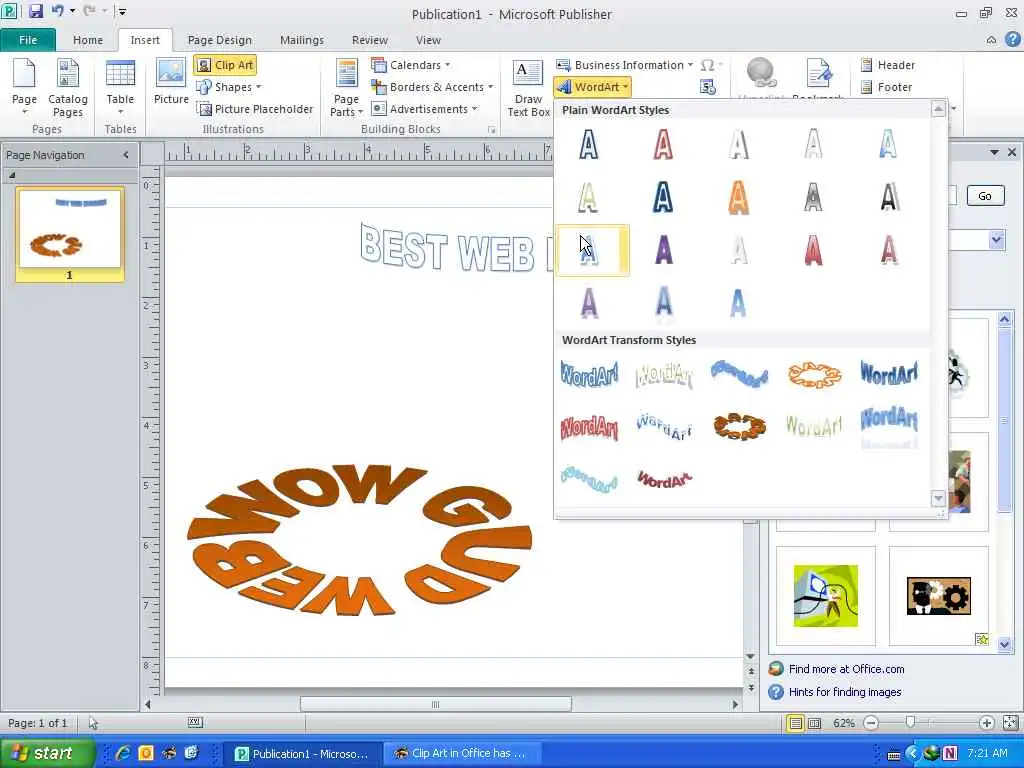This screenshot has height=768, width=1024.
Task: Select the computer clip art thumbnail
Action: (x=825, y=596)
